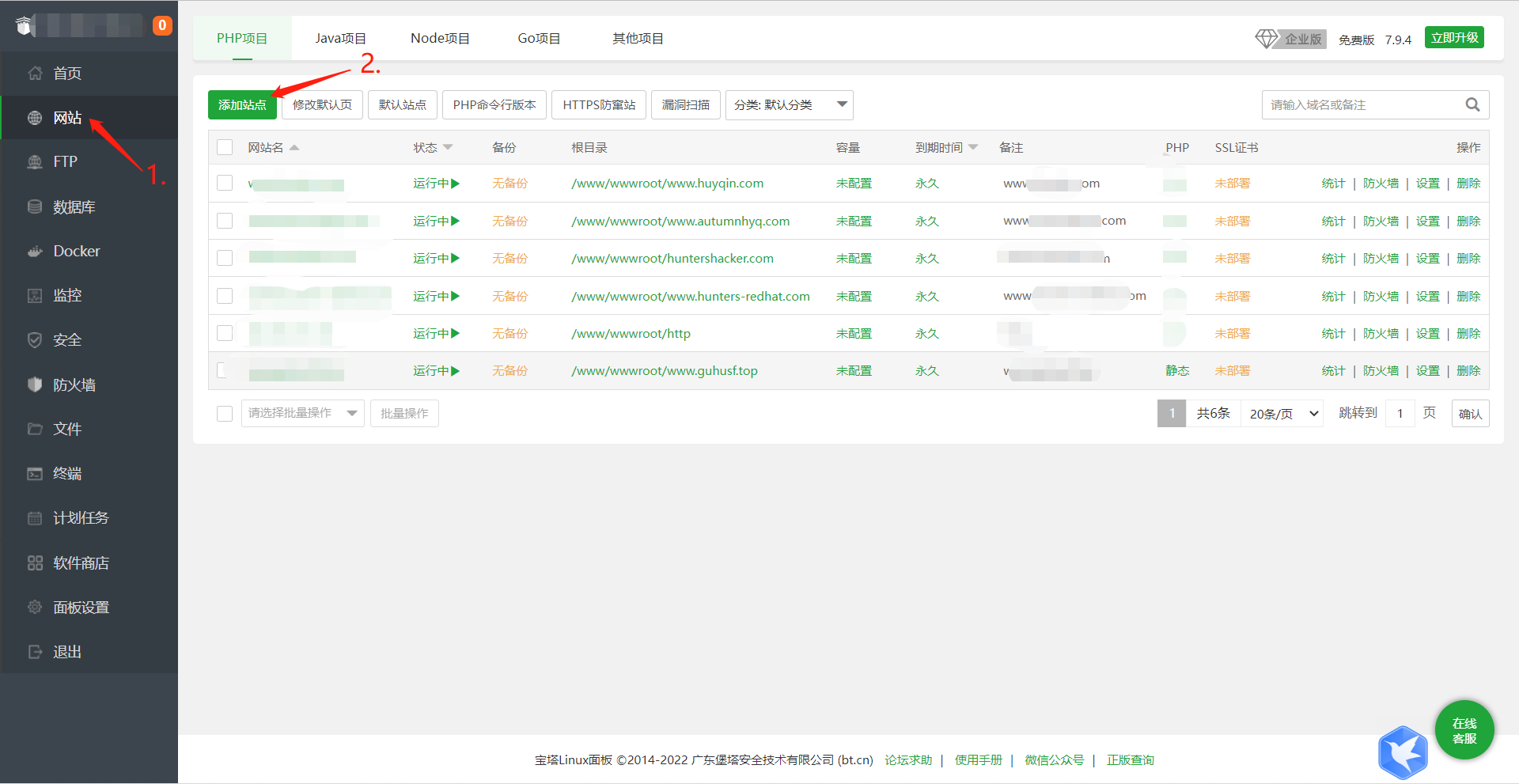
Task: Open the firewall shield icon in the sidebar
Action: tap(35, 385)
